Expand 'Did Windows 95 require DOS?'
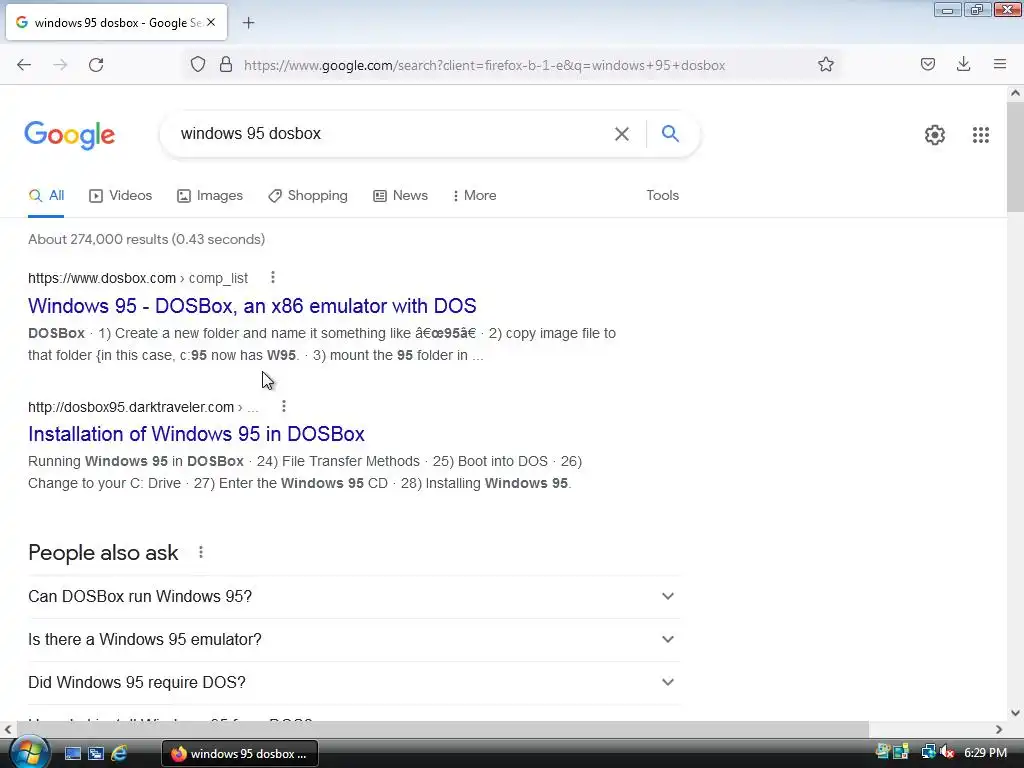Image resolution: width=1024 pixels, height=768 pixels. click(x=354, y=682)
